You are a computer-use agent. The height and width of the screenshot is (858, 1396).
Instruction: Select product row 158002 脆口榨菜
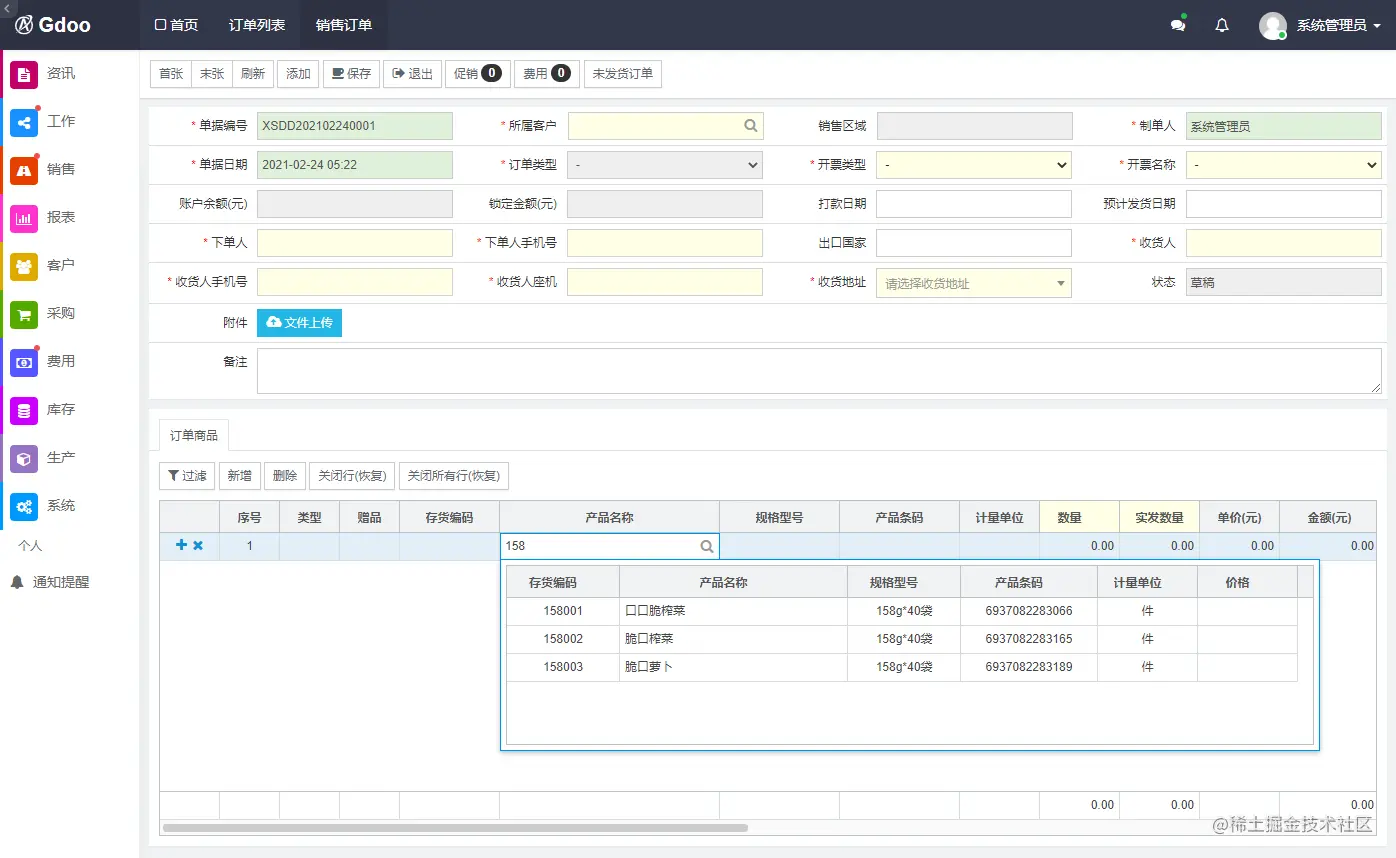(902, 639)
